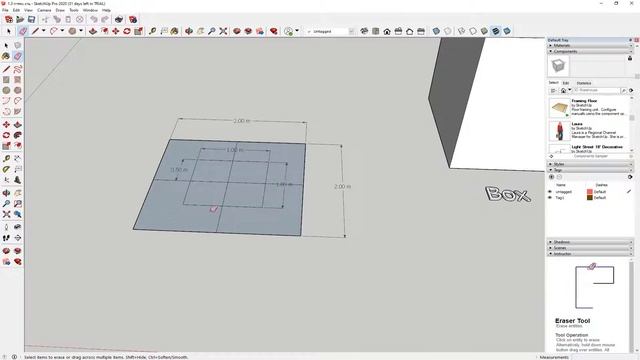Click the 3D Warehouse search magnifier button
The width and height of the screenshot is (640, 360).
[x=624, y=91]
